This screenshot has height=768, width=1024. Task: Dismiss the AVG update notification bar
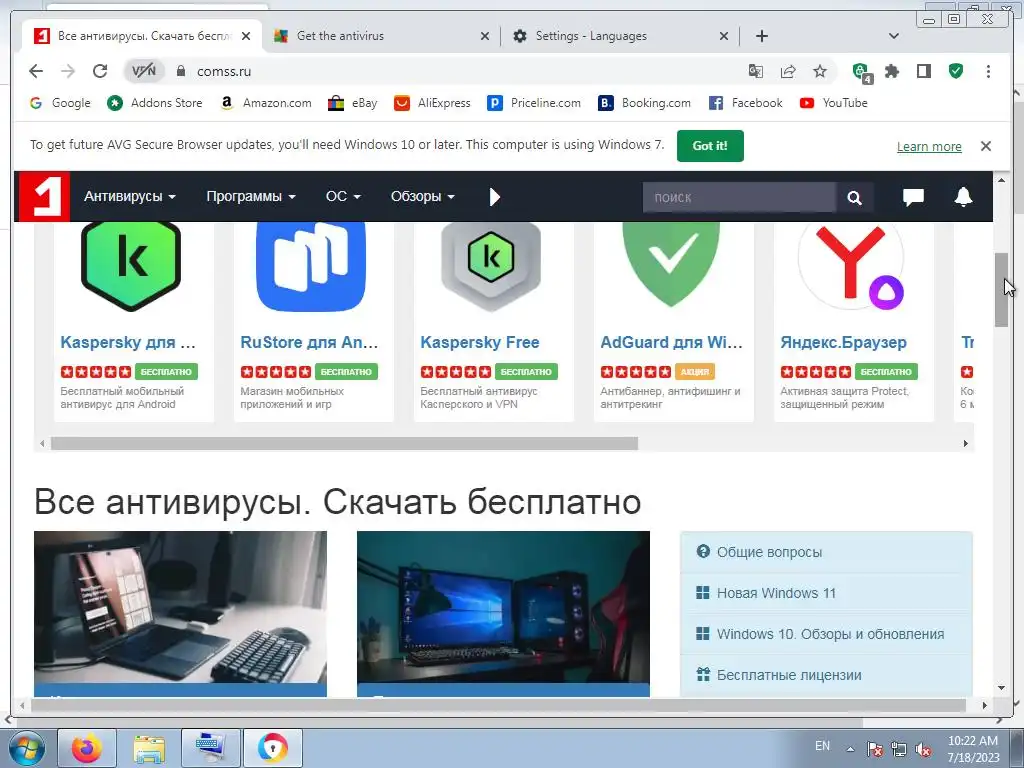985,146
